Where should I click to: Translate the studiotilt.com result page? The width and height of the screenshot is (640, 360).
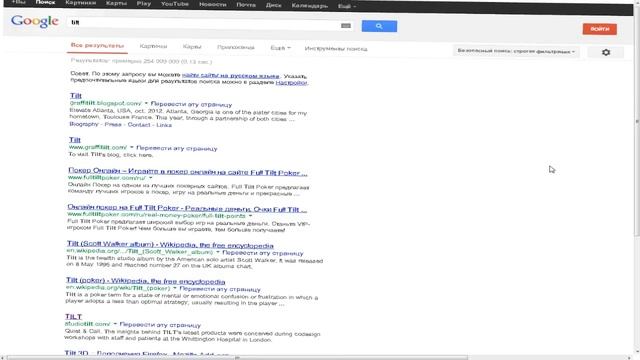(160, 325)
